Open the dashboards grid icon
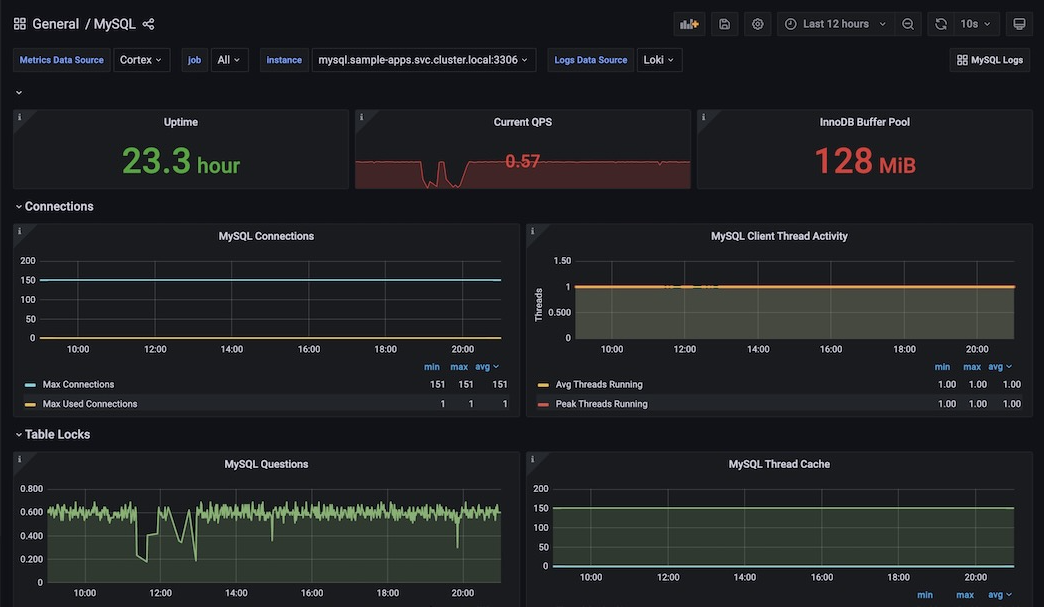Screen dimensions: 1044x607 coord(19,23)
